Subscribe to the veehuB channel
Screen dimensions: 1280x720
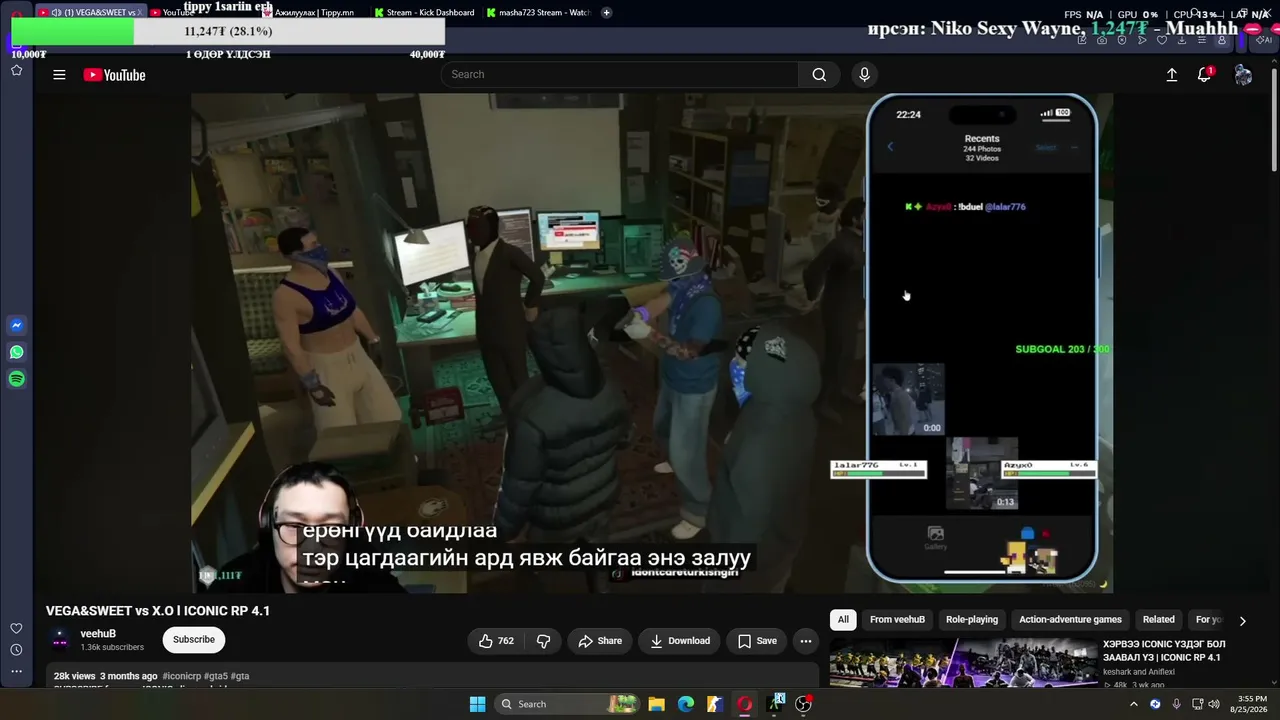pos(194,640)
